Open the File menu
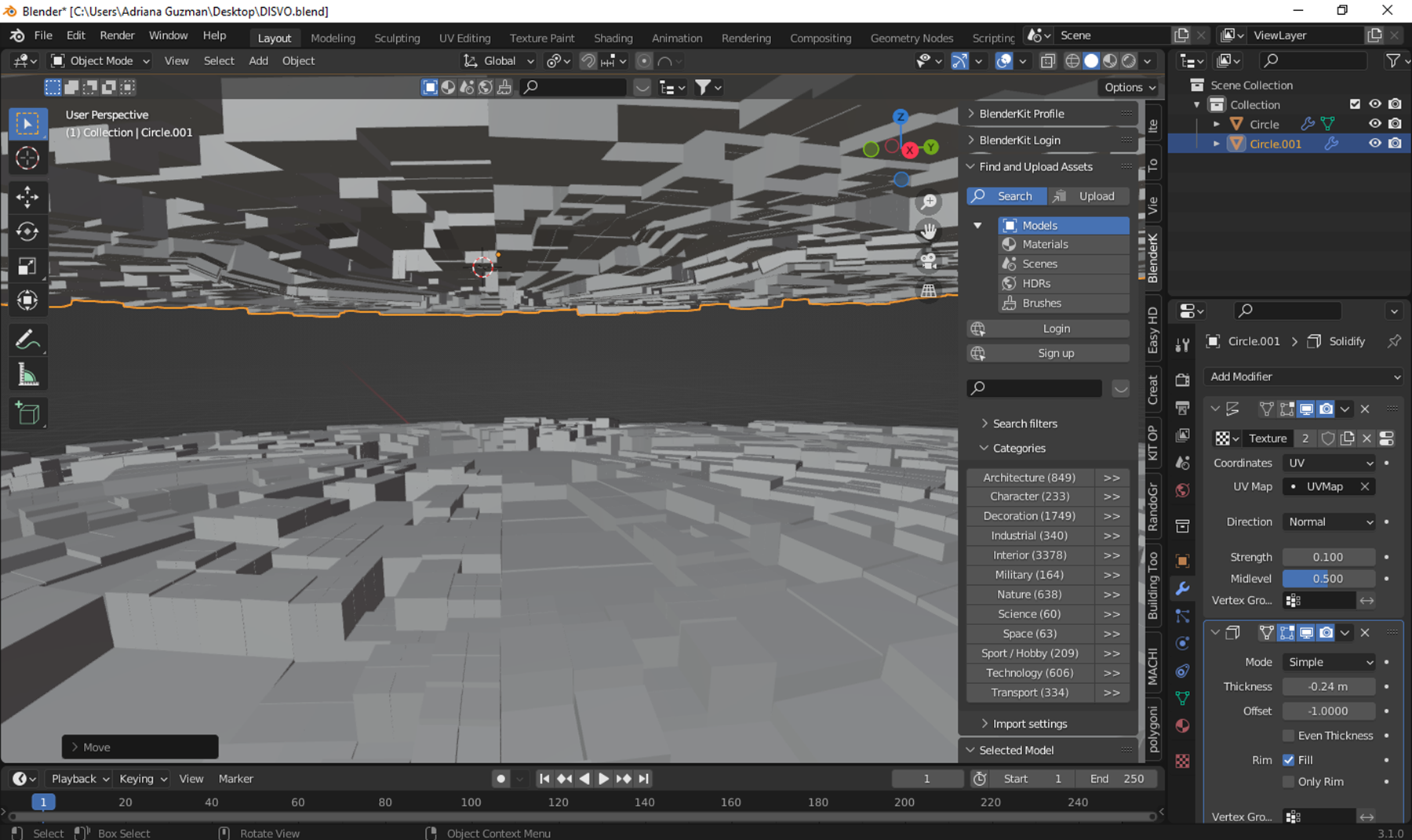The height and width of the screenshot is (840, 1412). click(x=43, y=35)
